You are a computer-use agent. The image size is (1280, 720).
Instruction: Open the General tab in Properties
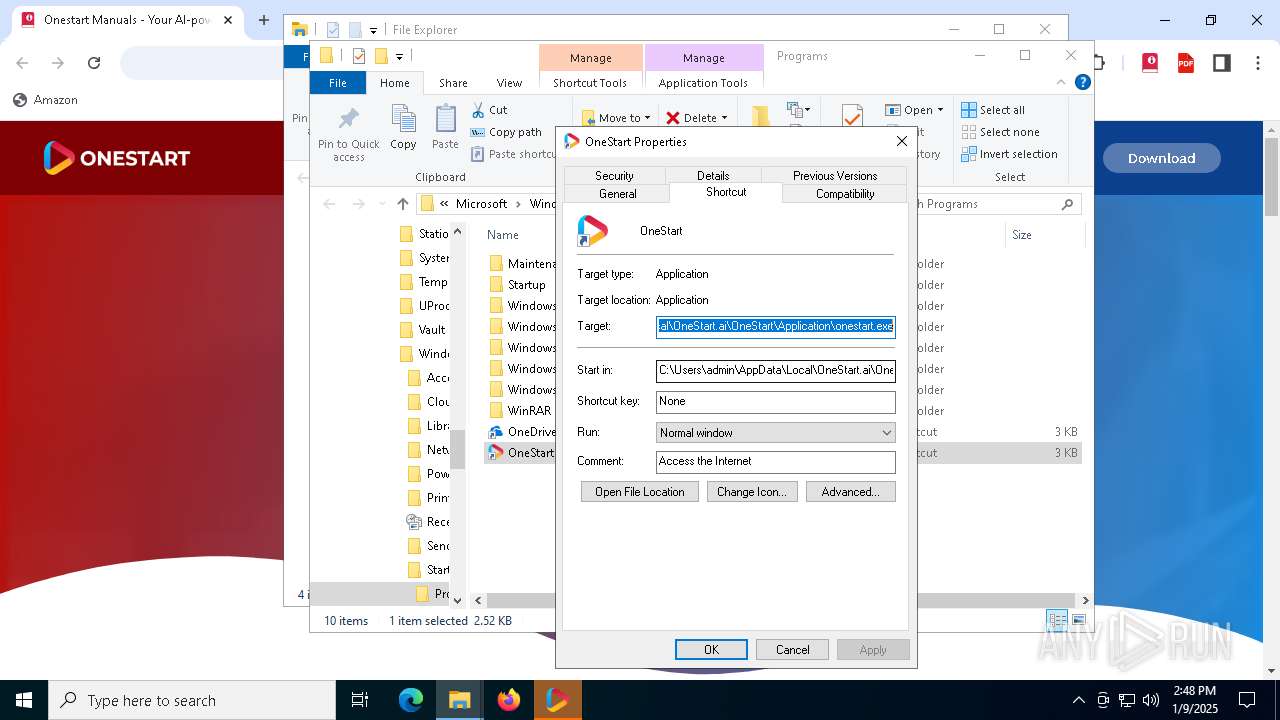coord(617,194)
